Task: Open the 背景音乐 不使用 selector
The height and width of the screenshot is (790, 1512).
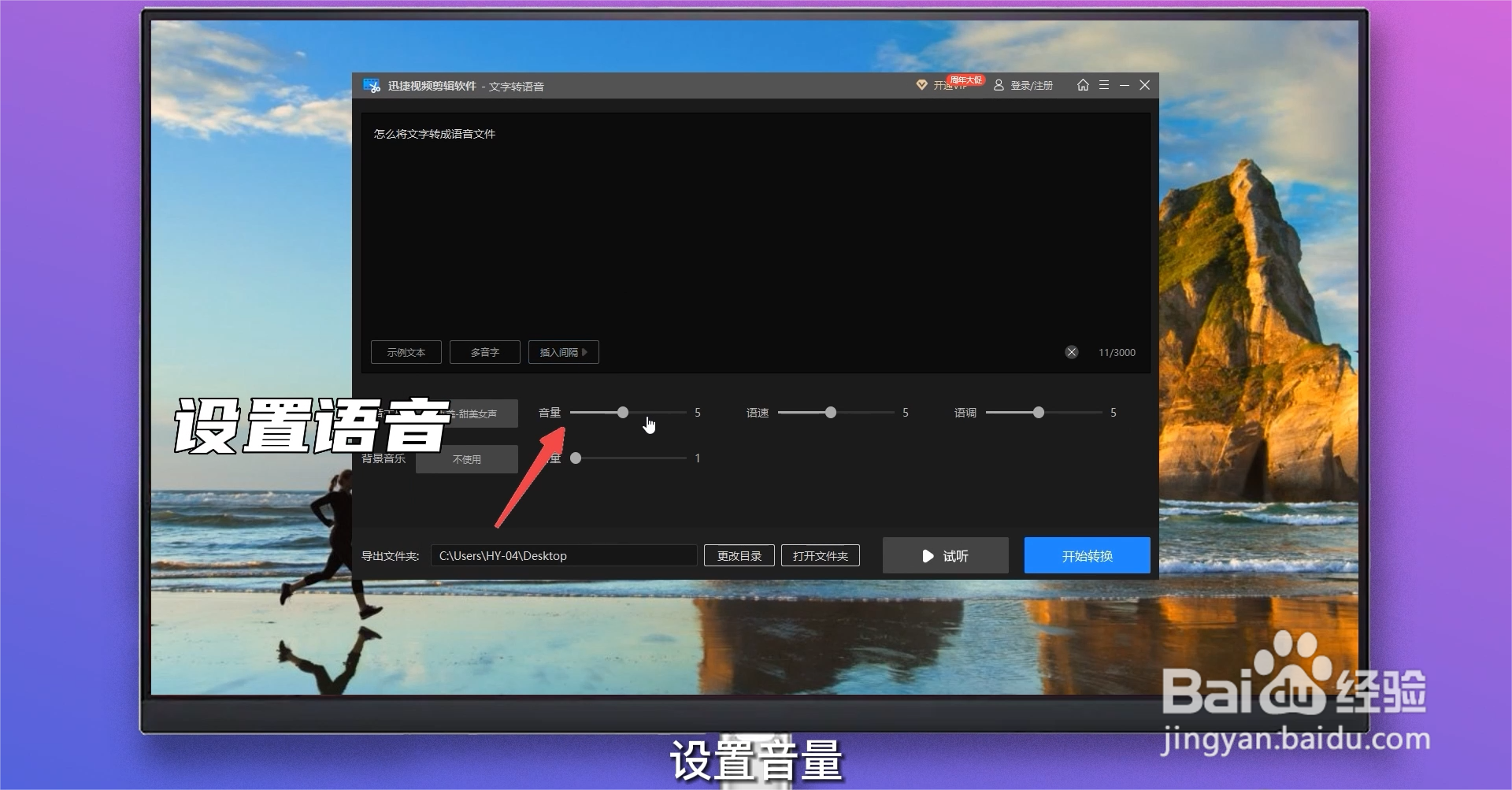Action: coord(466,458)
